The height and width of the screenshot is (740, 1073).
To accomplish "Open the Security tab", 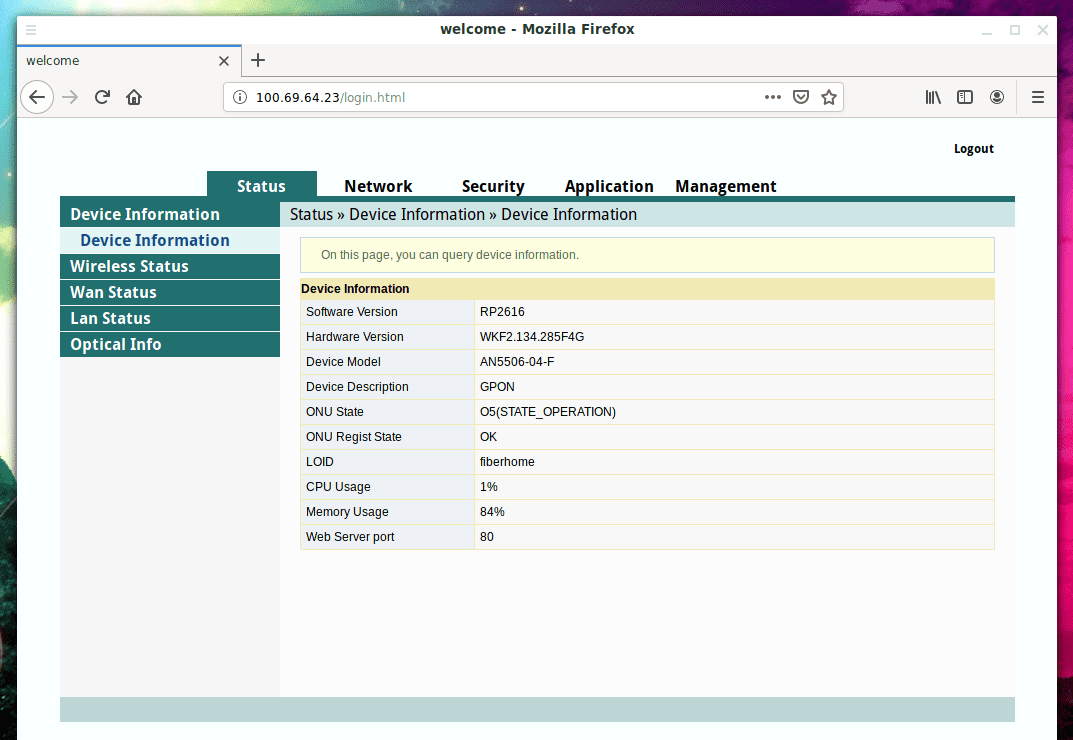I will [x=493, y=186].
